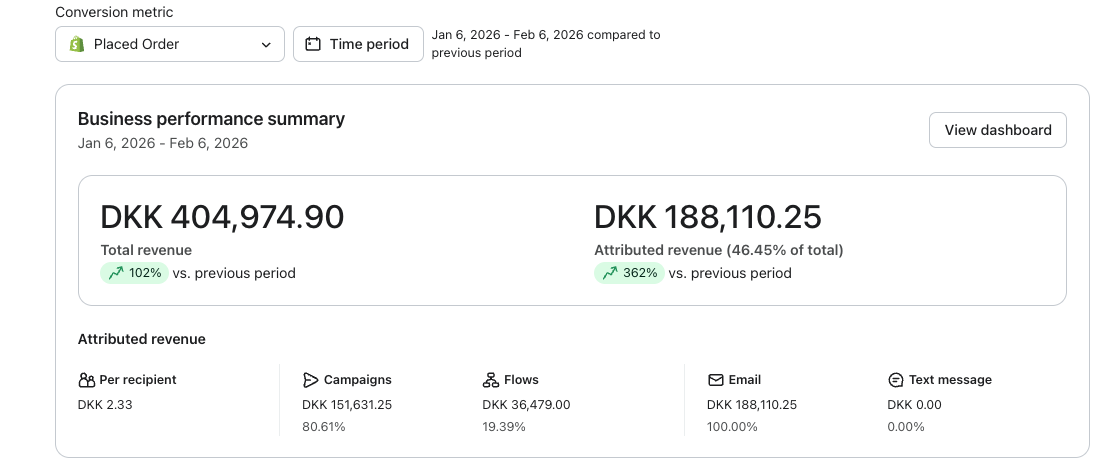Image resolution: width=1117 pixels, height=469 pixels.
Task: Select the total revenue DKK 404,974.90
Action: click(x=222, y=217)
